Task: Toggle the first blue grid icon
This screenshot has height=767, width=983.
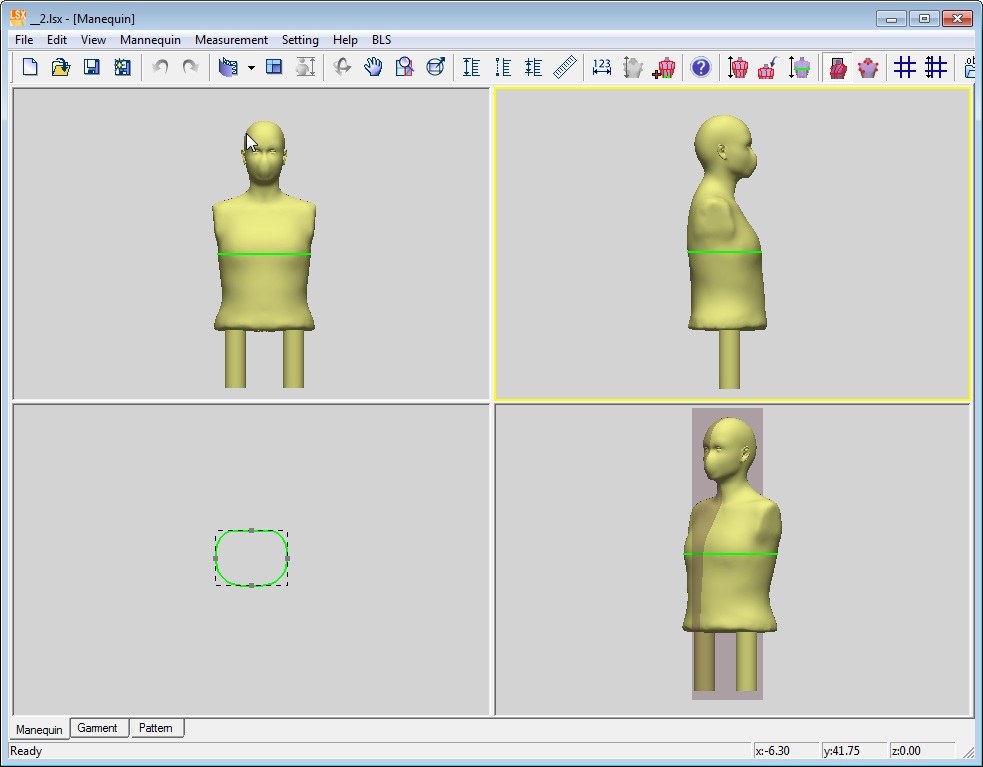Action: pos(905,67)
